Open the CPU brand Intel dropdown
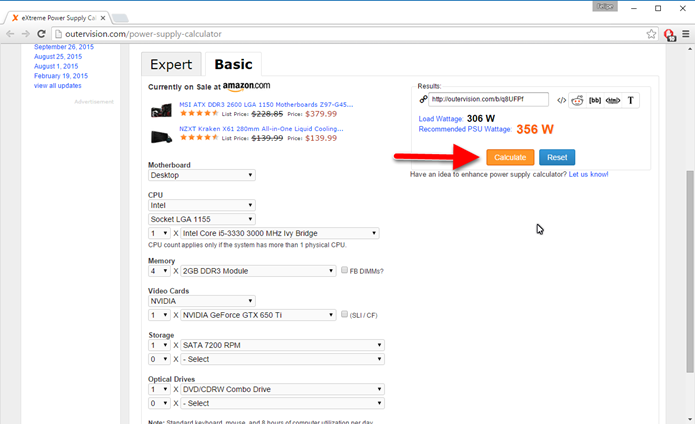Image resolution: width=695 pixels, height=424 pixels. point(202,205)
